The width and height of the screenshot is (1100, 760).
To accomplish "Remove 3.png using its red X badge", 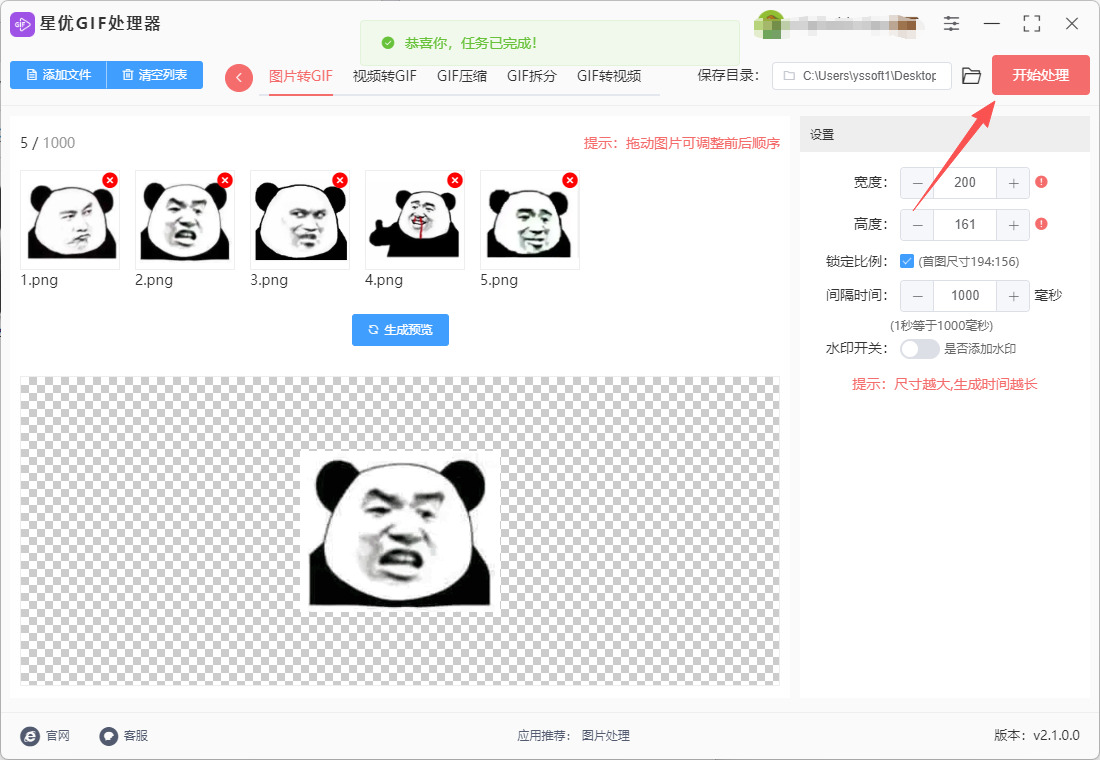I will pos(340,180).
